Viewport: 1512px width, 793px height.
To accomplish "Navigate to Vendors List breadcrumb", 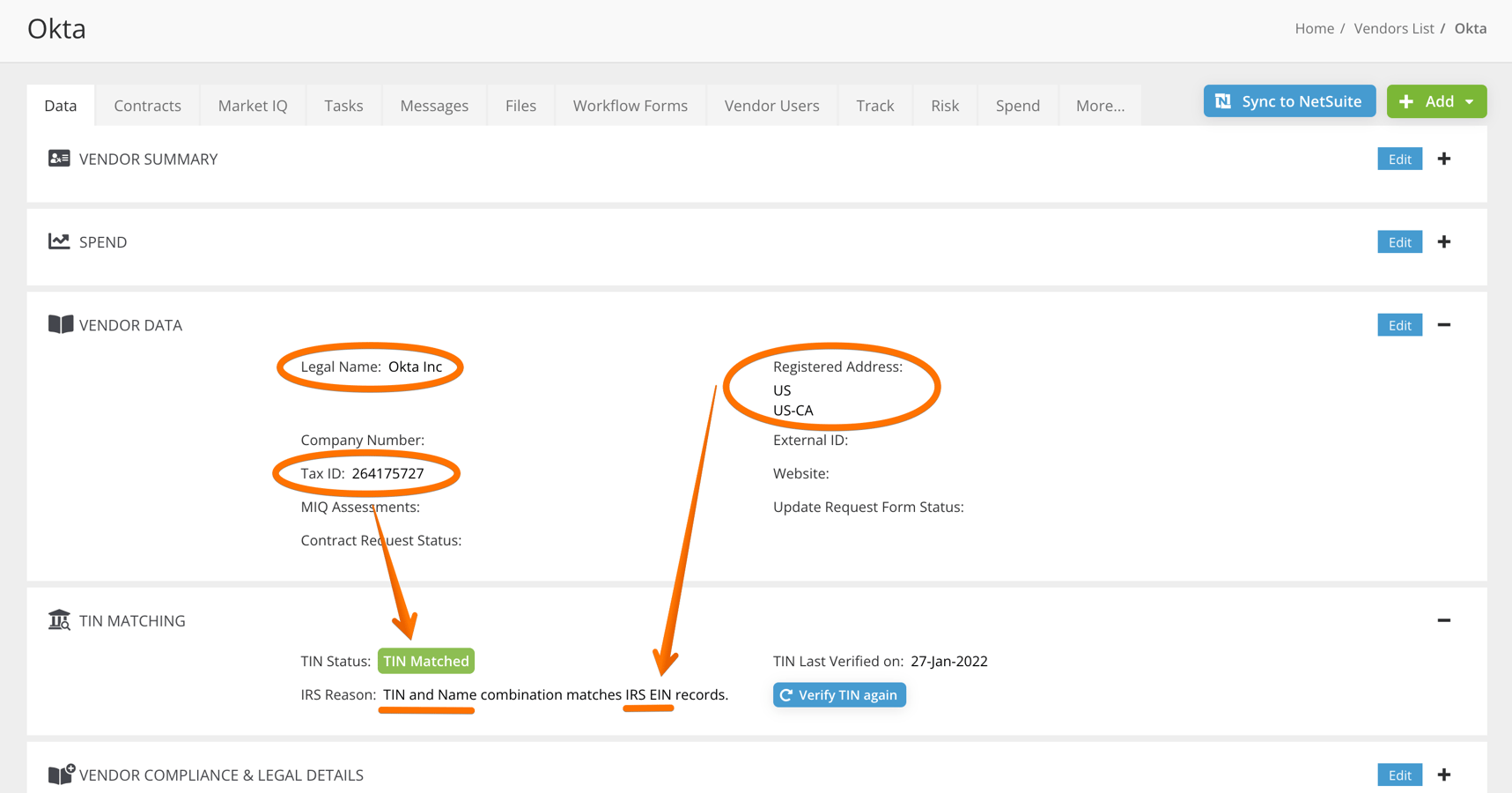I will (x=1393, y=28).
